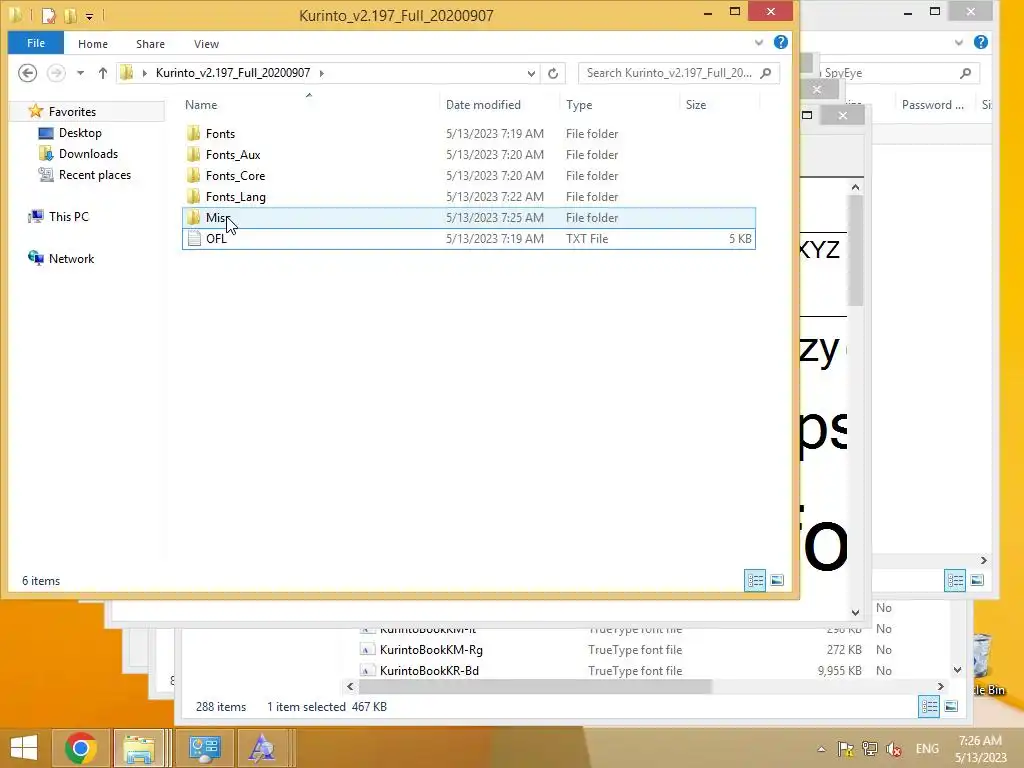Screen dimensions: 1024x768
Task: Open the Share ribbon tab
Action: click(150, 44)
